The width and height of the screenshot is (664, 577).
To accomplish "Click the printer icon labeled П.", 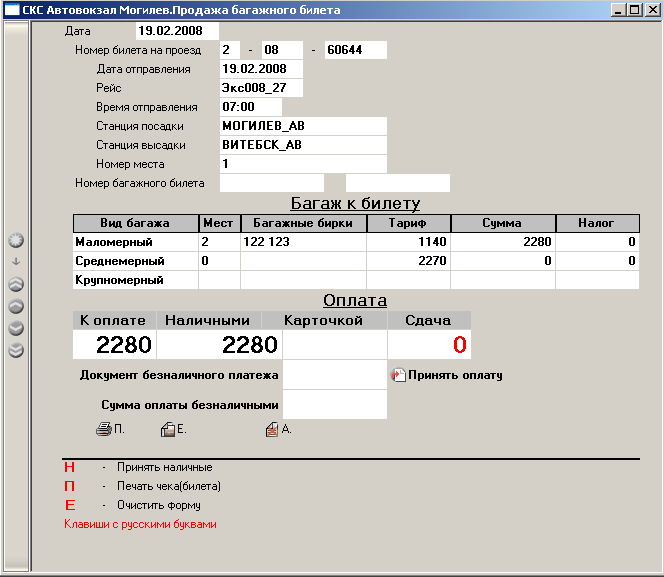I will (104, 429).
